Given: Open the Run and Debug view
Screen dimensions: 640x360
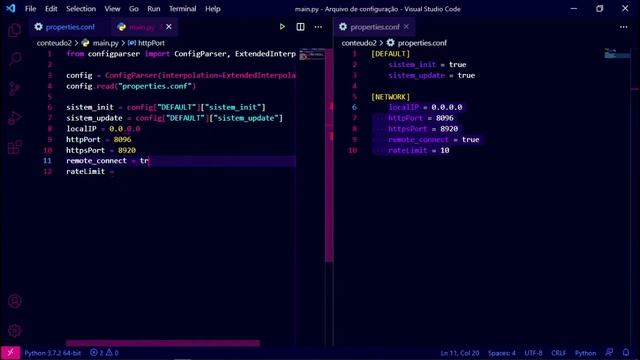Looking at the screenshot, I should [x=15, y=118].
